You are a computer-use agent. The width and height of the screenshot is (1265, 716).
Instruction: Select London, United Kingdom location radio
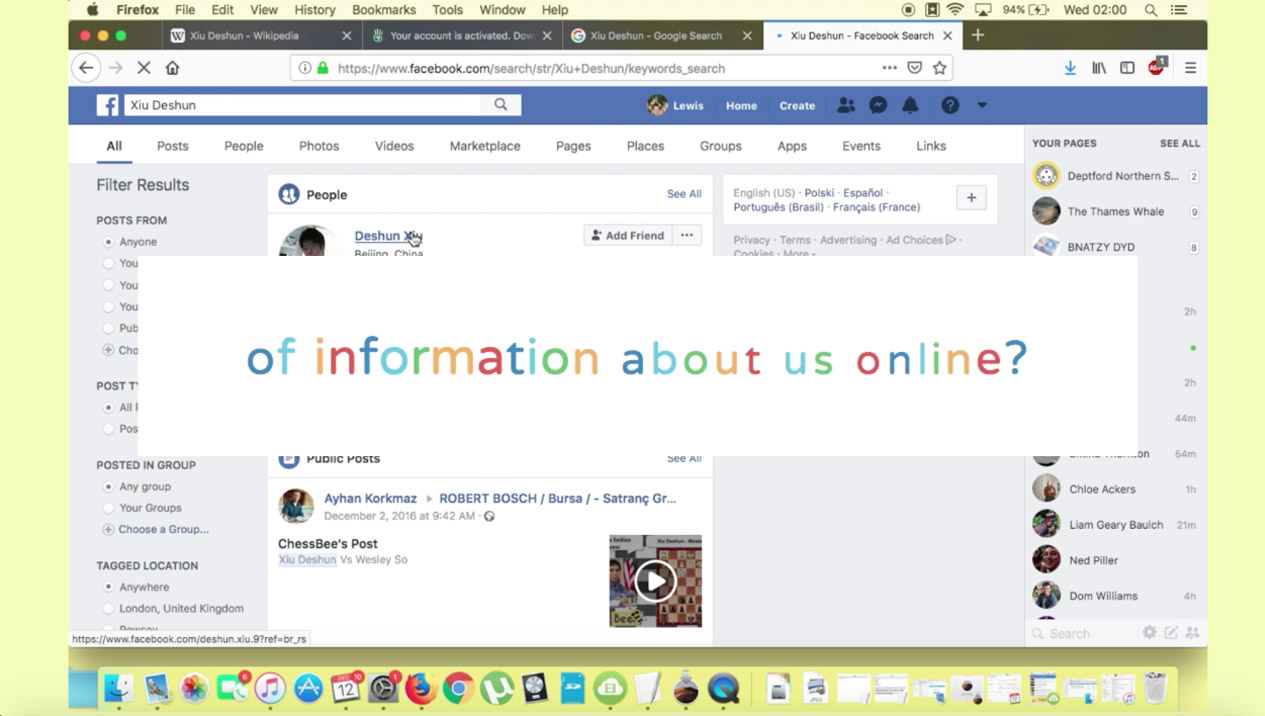tap(108, 608)
